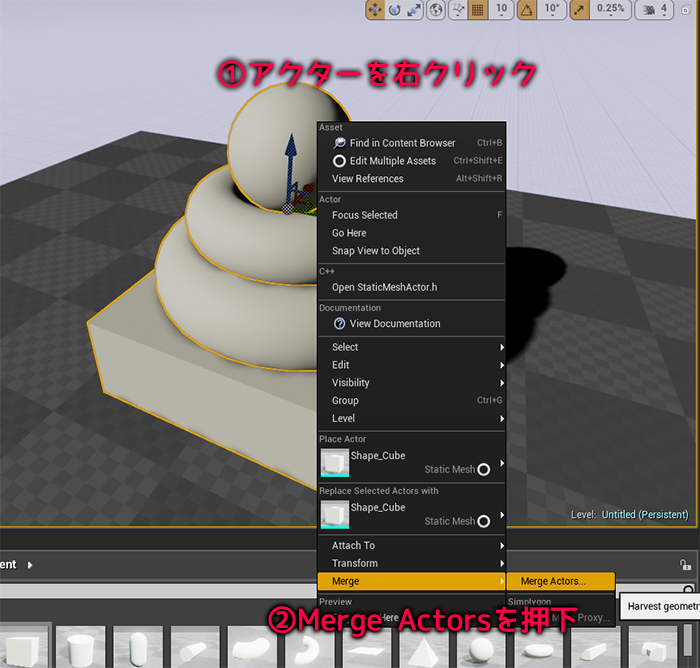
Task: Choose Find in Content Browser
Action: coord(411,143)
